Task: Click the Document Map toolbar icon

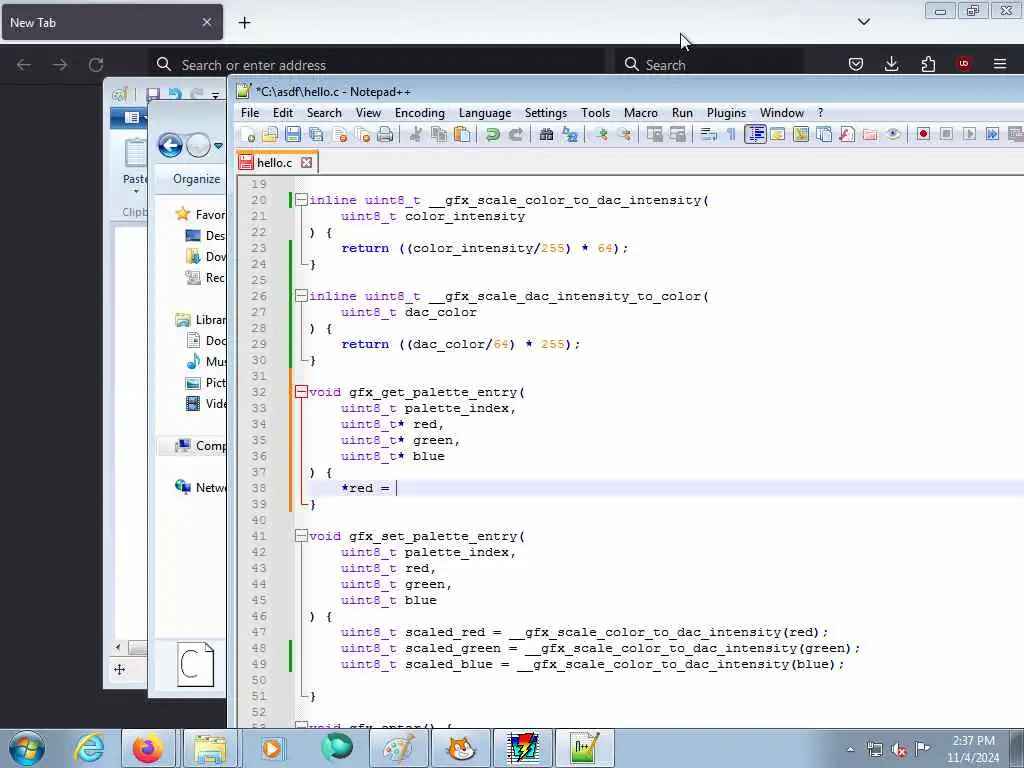Action: 801,135
